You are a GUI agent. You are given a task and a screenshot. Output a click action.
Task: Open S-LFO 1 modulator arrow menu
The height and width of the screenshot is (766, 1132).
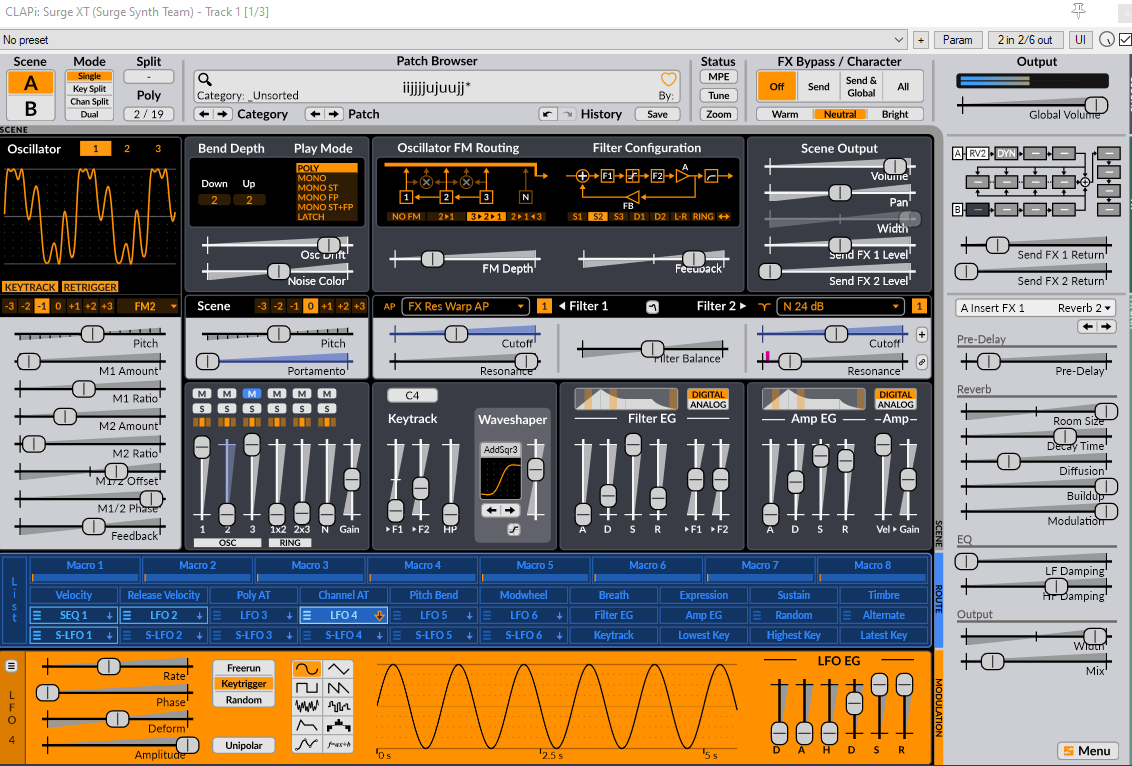[110, 635]
